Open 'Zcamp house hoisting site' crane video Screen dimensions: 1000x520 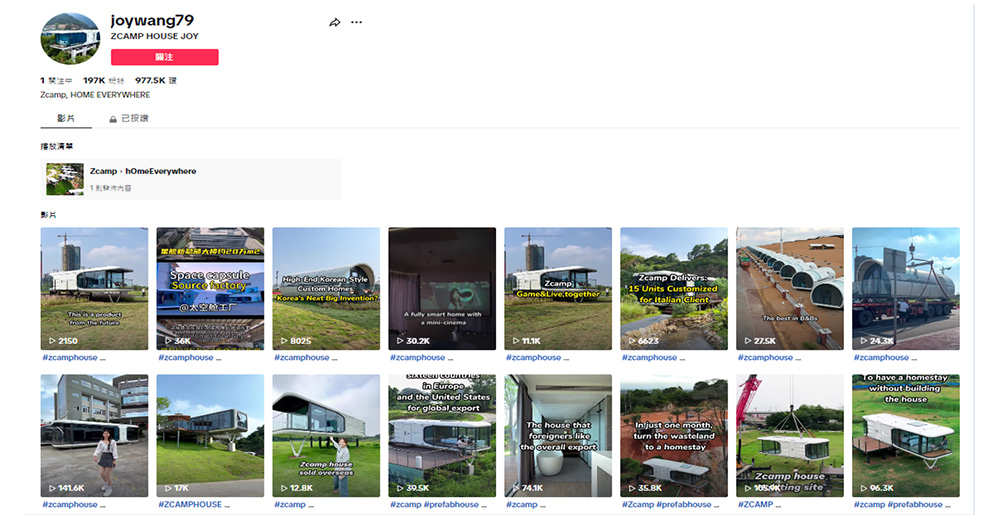click(790, 436)
